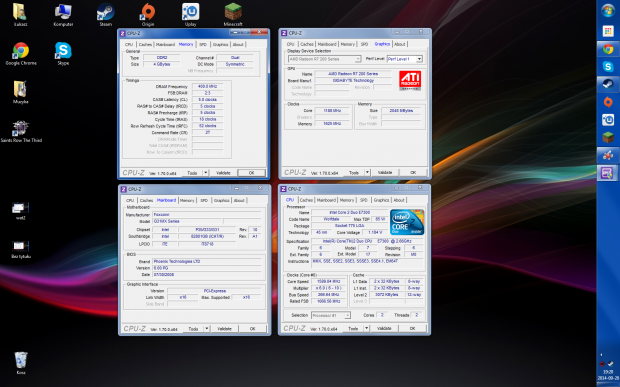Open Tools arrow in the Memory window
This screenshot has width=620, height=387.
[x=206, y=173]
